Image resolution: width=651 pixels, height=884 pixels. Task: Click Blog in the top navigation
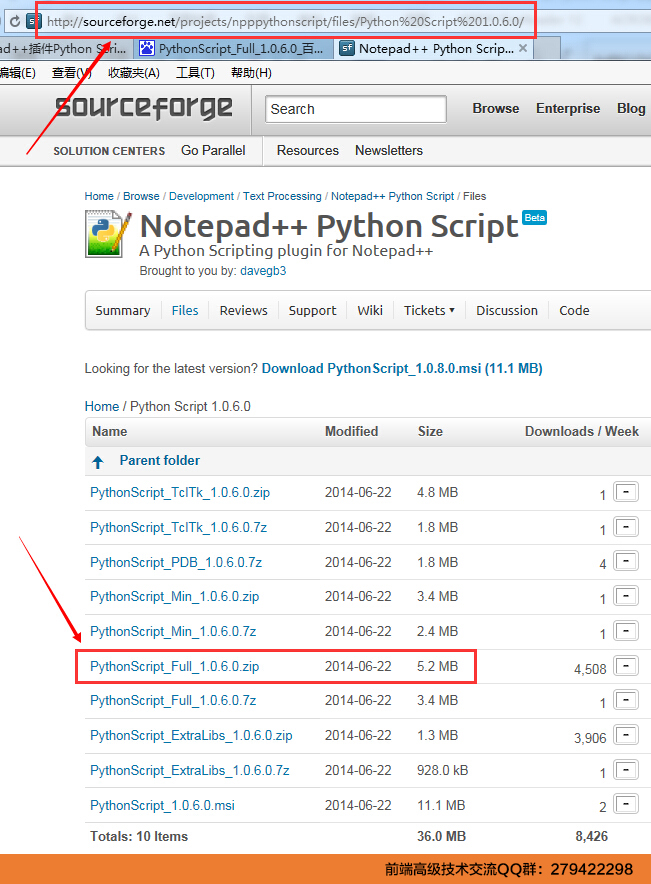tap(631, 108)
